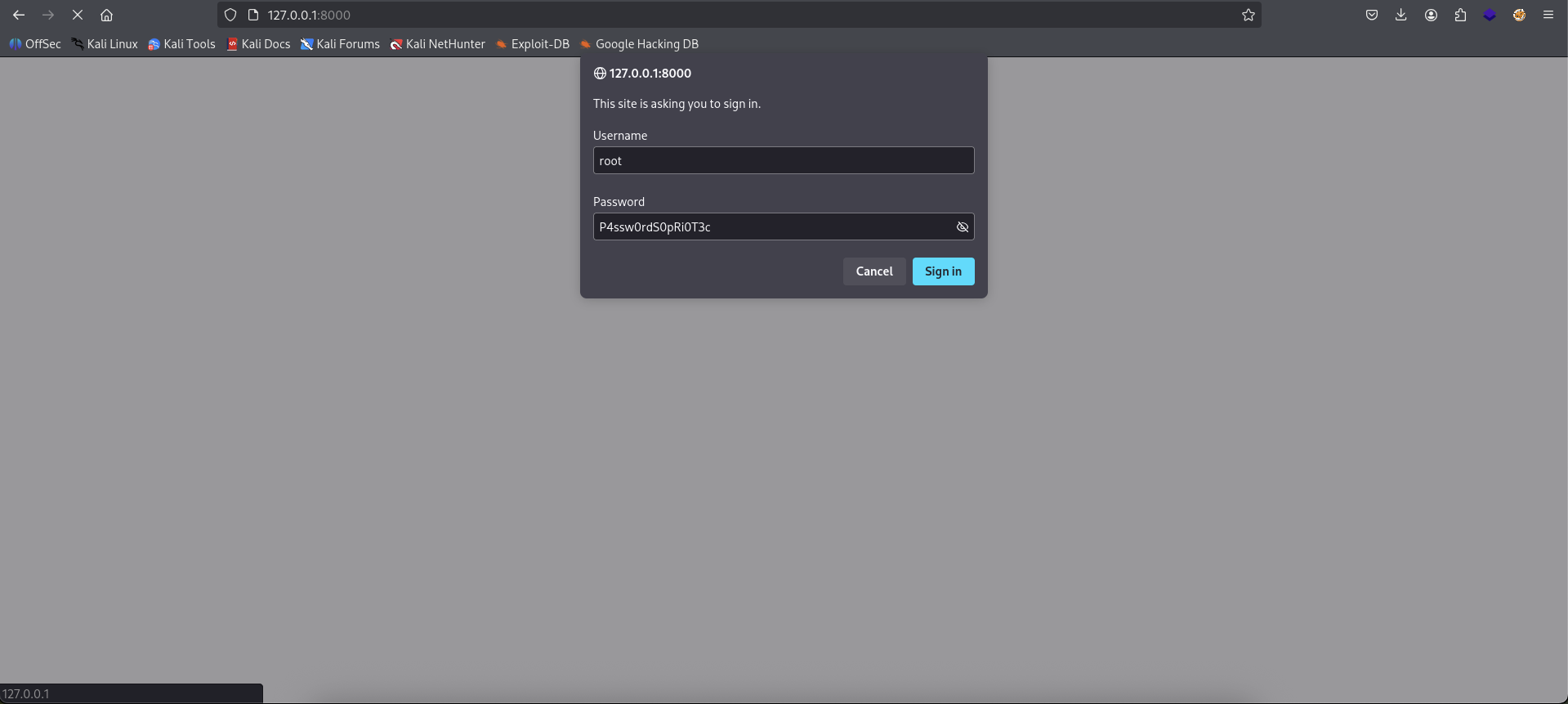This screenshot has width=1568, height=704.
Task: Cancel the sign-in dialog
Action: [x=874, y=271]
